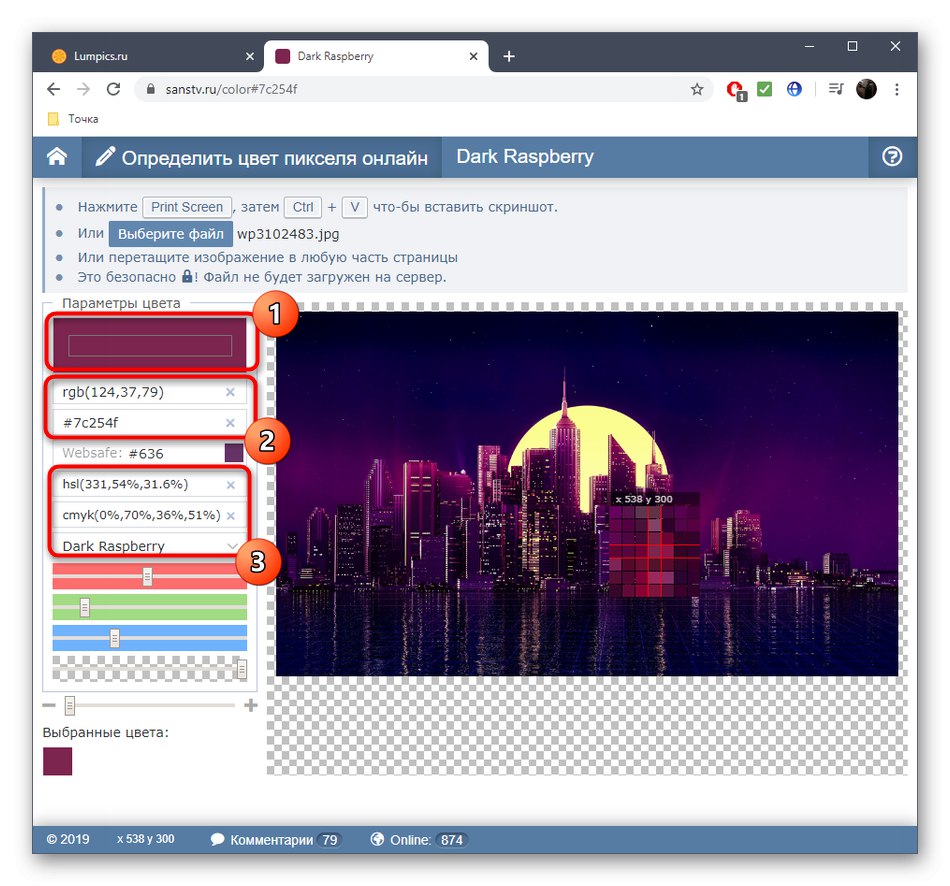This screenshot has width=950, height=886.
Task: Click the Online: 874 counter
Action: pos(419,839)
